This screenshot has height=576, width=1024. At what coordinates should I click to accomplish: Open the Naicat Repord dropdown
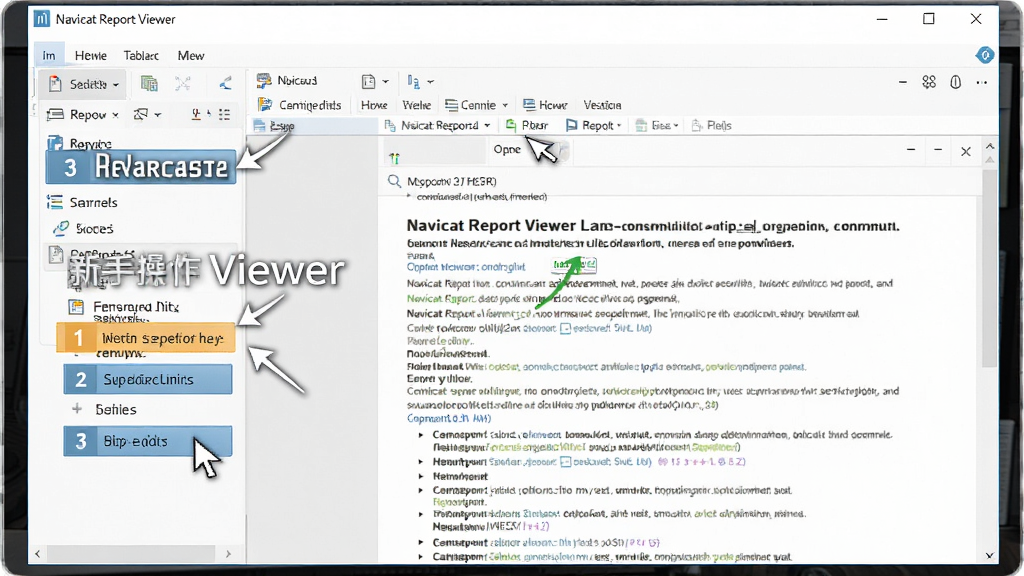coord(437,125)
